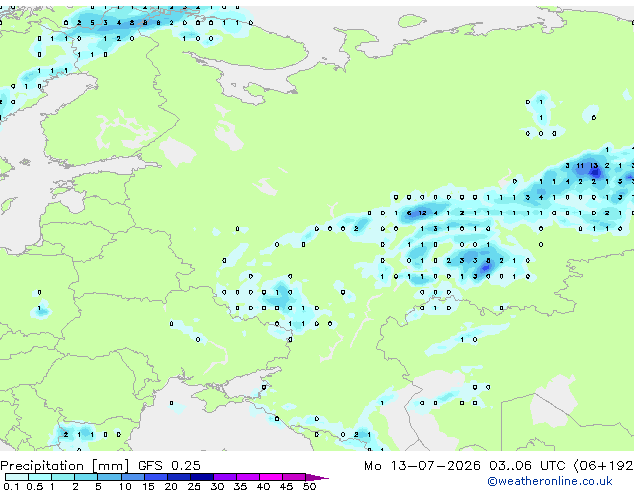Click the '10' legend scale label
The width and height of the screenshot is (634, 490).
tap(125, 486)
